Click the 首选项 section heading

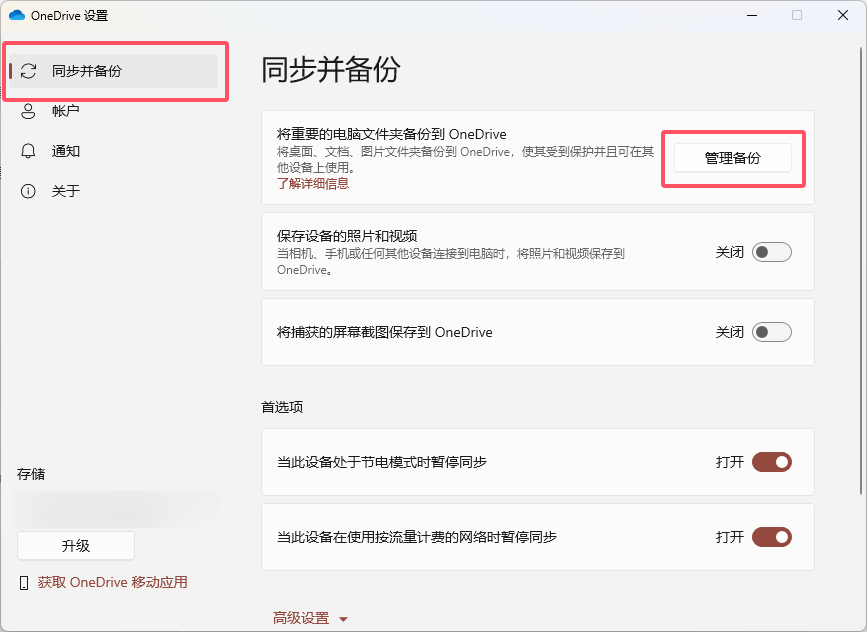282,408
